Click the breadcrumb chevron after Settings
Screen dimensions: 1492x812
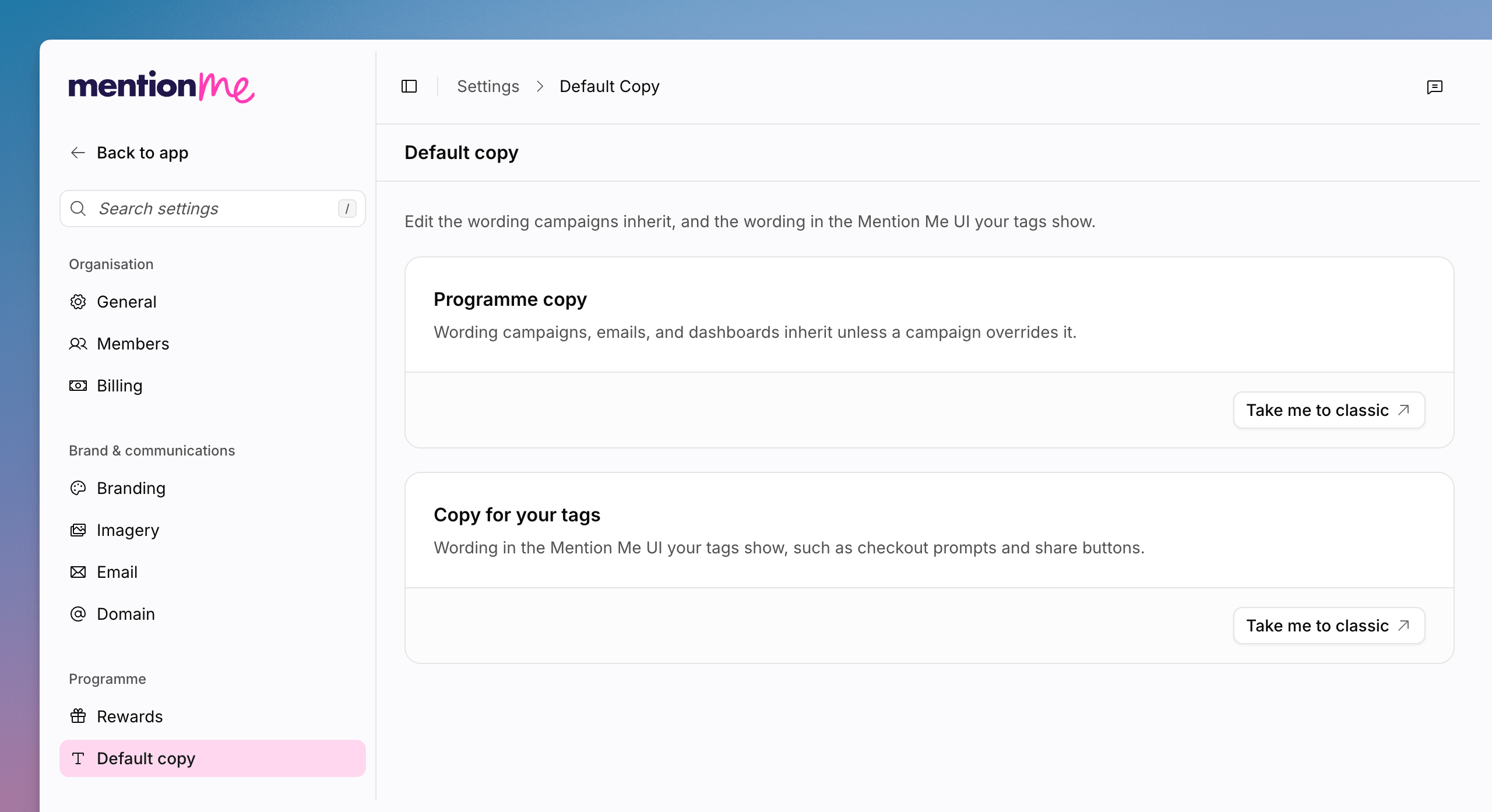click(x=540, y=86)
